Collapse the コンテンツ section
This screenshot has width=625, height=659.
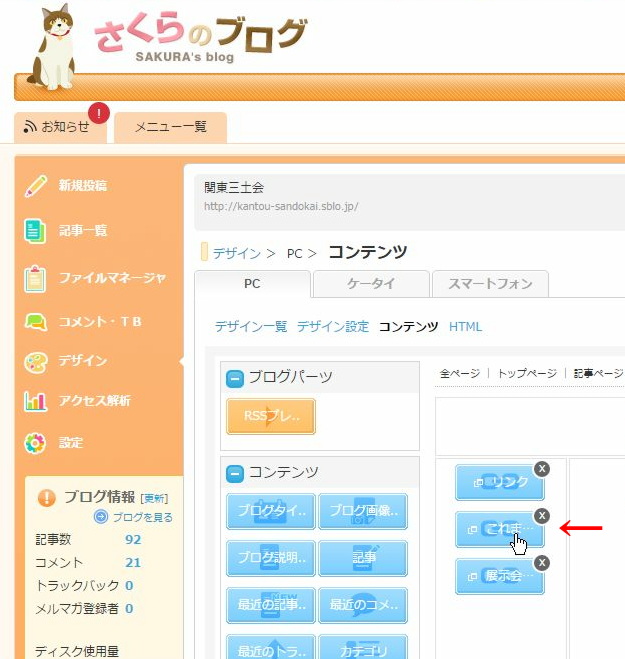point(236,473)
